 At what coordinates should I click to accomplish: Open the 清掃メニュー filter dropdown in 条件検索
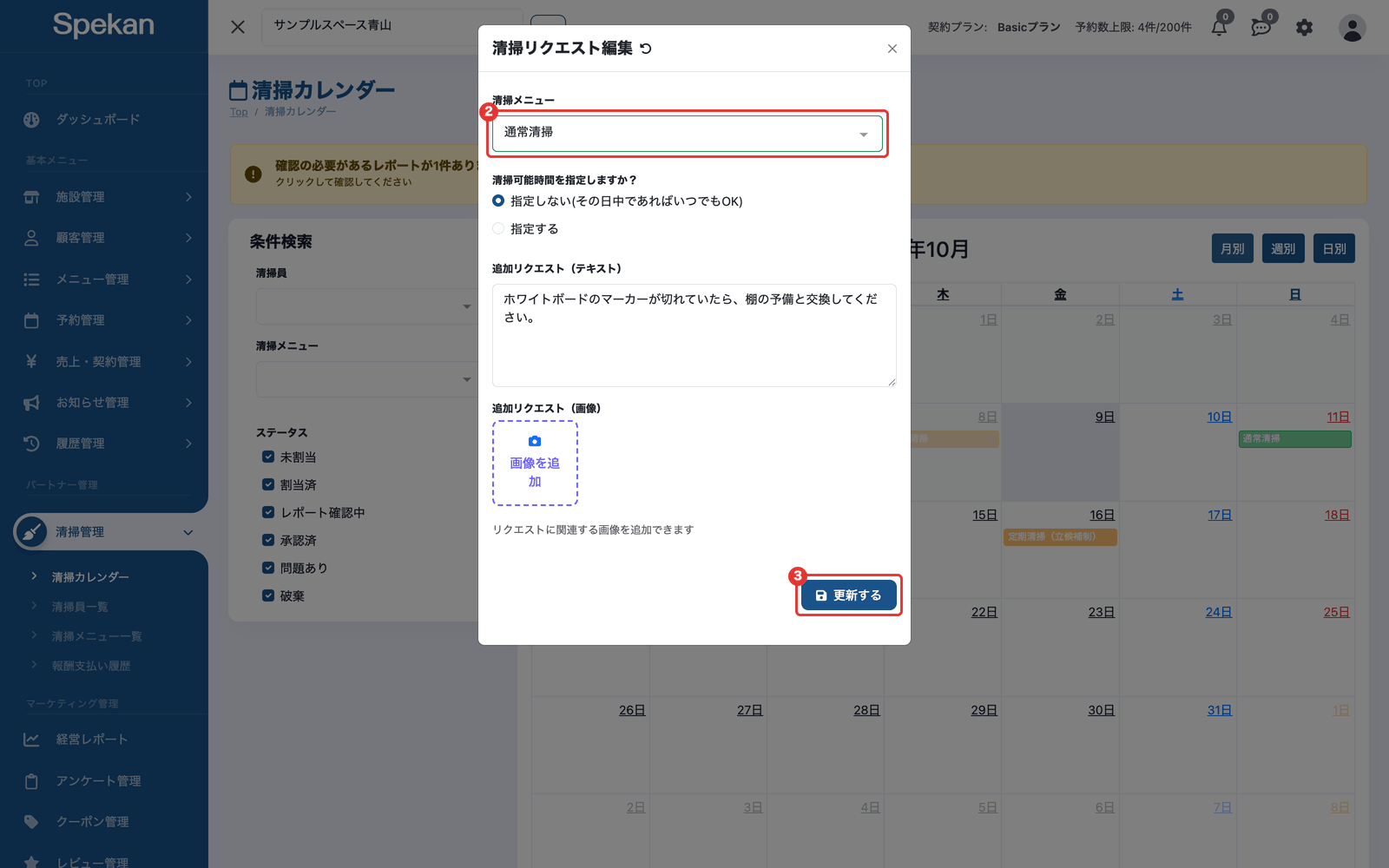point(365,379)
